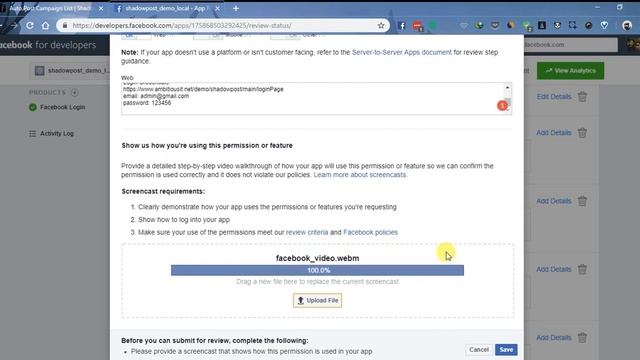Viewport: 640px width, 360px height.
Task: Open the review criteria link
Action: coord(307,232)
